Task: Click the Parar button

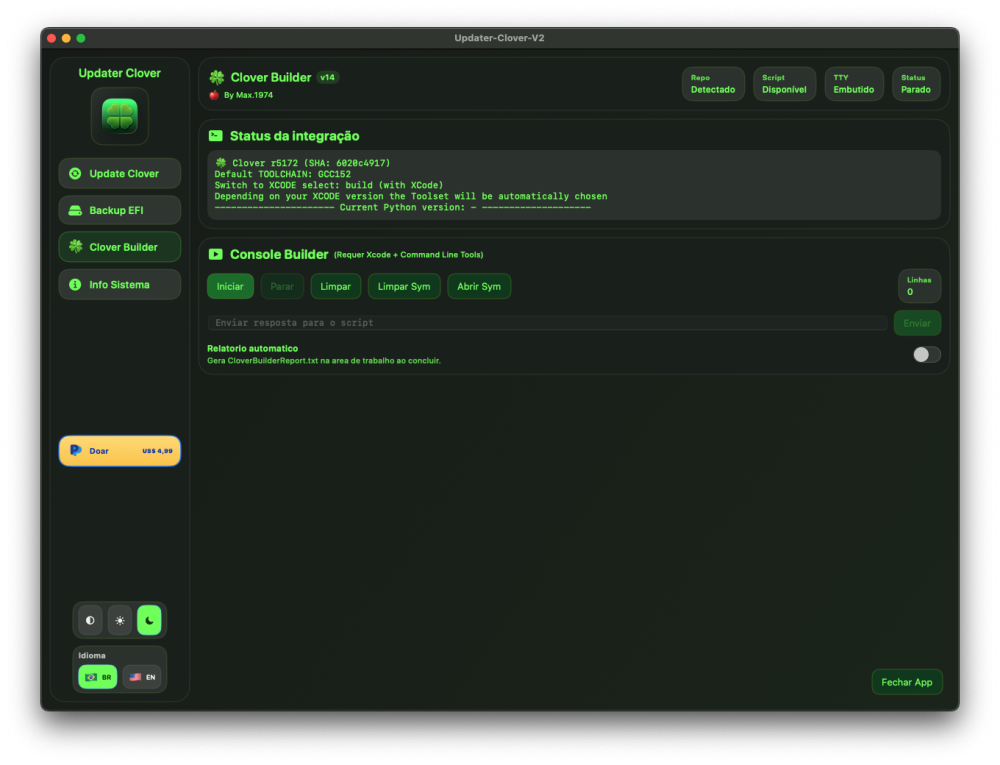Action: point(282,286)
